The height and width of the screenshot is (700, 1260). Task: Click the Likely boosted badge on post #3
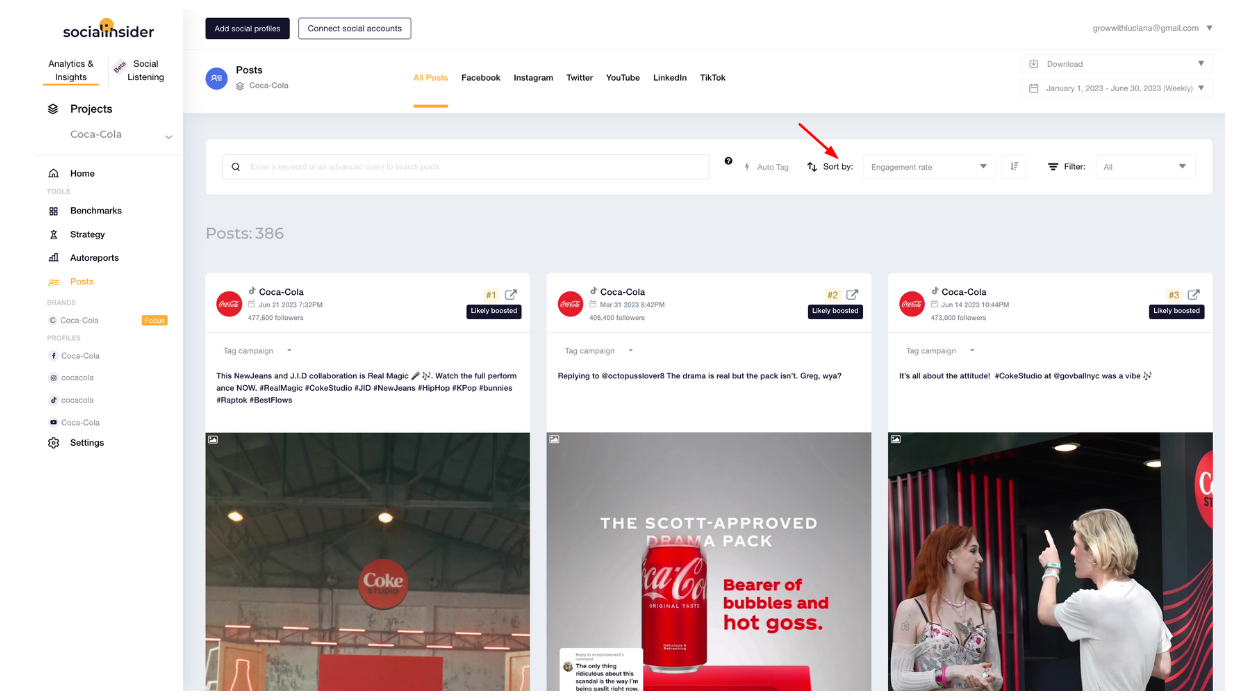(x=1176, y=311)
